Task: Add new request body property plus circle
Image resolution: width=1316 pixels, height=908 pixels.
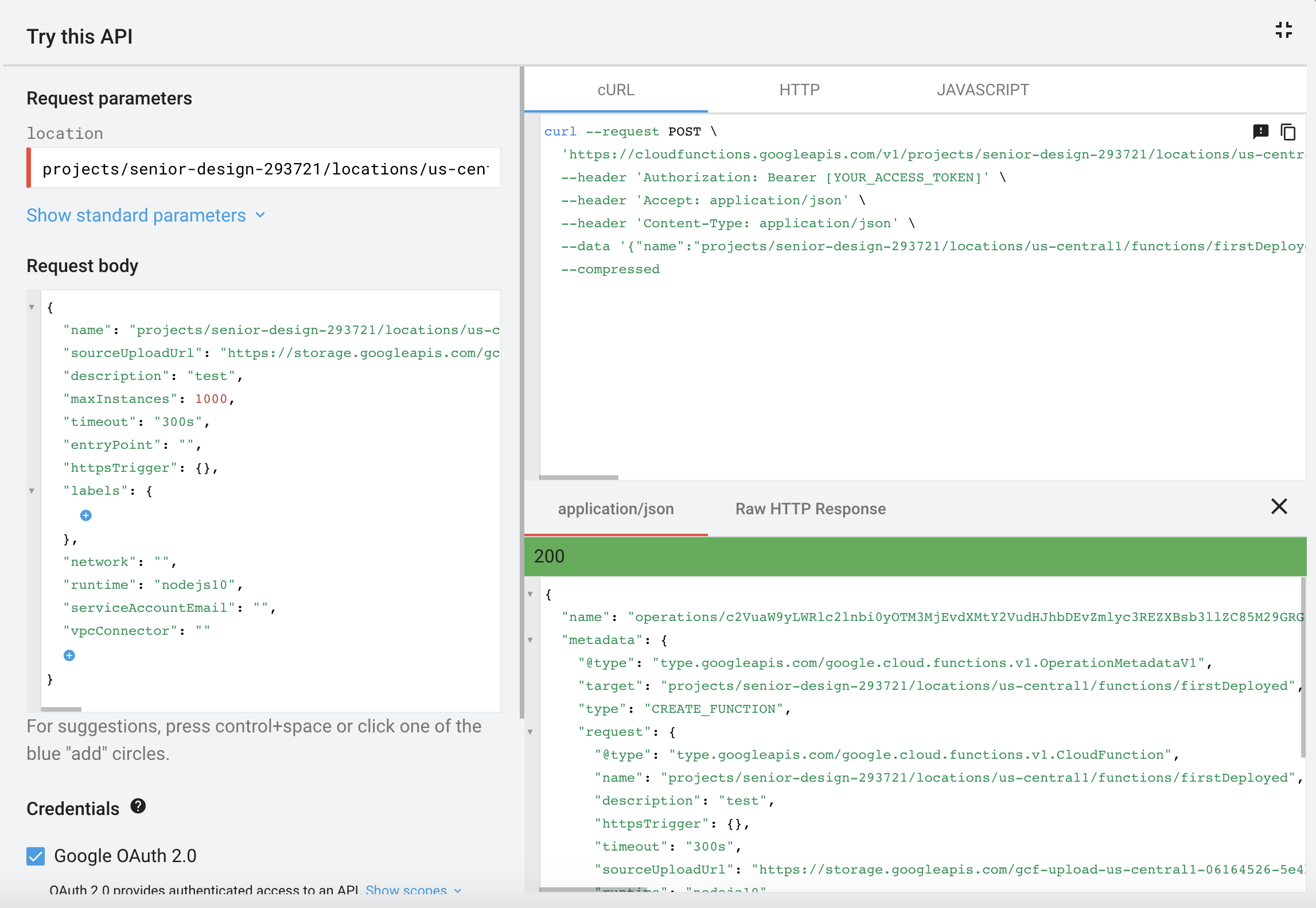Action: [69, 655]
